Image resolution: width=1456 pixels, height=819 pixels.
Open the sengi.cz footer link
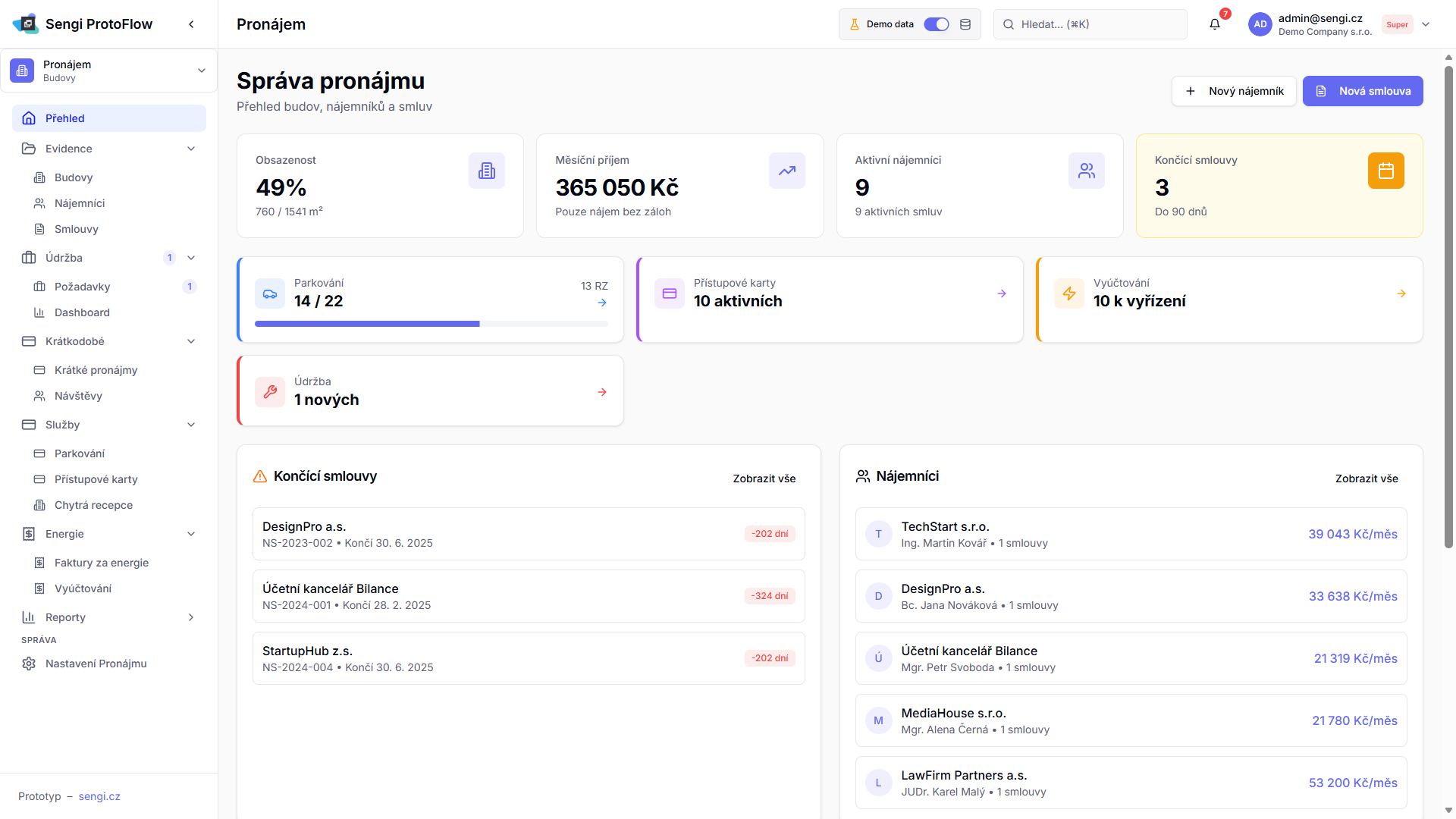coord(99,796)
